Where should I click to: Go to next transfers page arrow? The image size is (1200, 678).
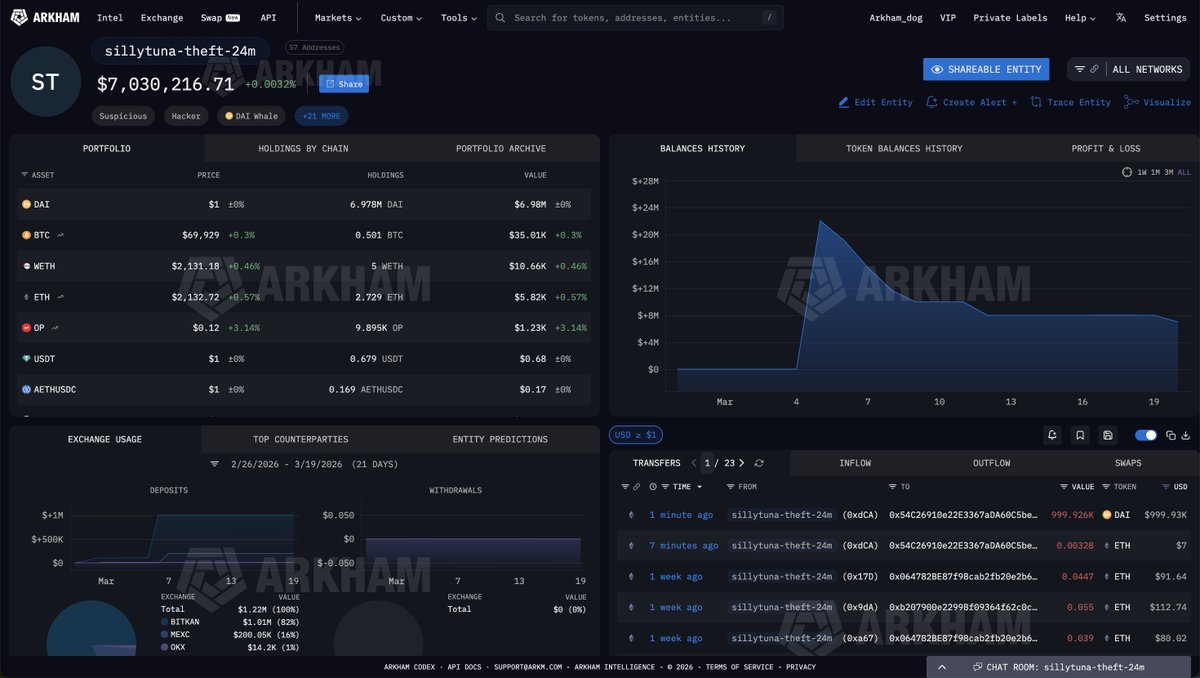click(742, 463)
